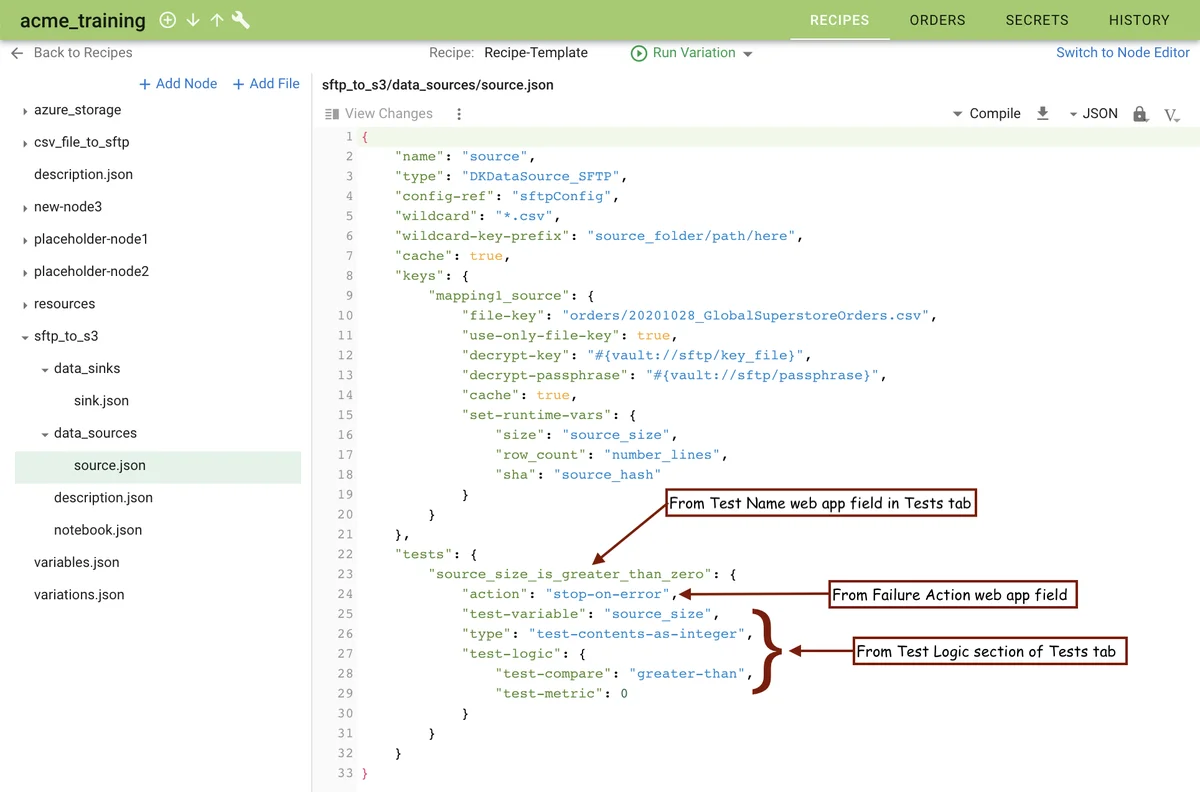Open the SECRETS tab
This screenshot has width=1200, height=792.
click(1037, 20)
